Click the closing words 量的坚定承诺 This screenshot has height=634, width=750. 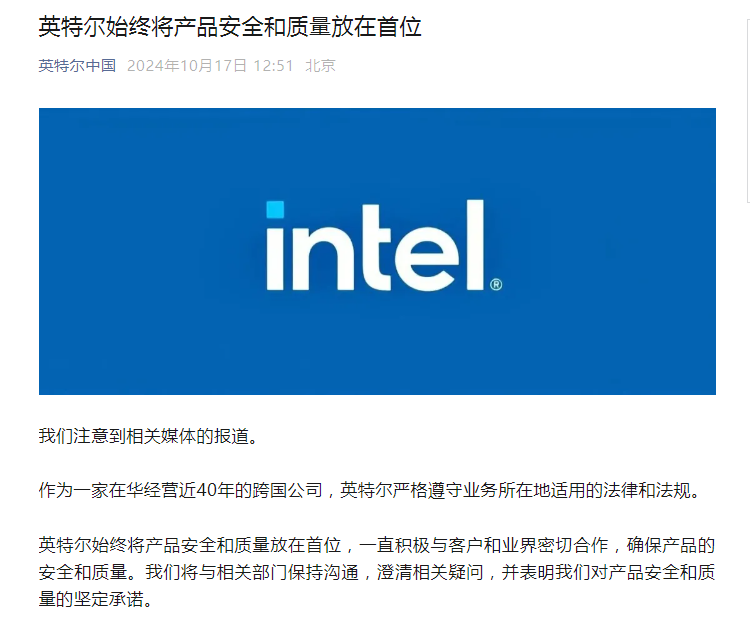pyautogui.click(x=91, y=599)
